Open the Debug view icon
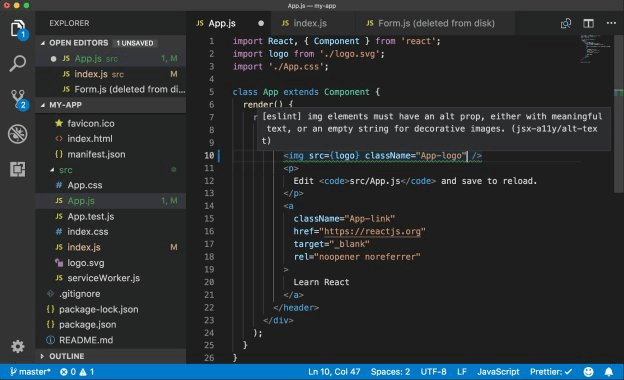Viewport: 624px width, 380px height. (x=18, y=134)
